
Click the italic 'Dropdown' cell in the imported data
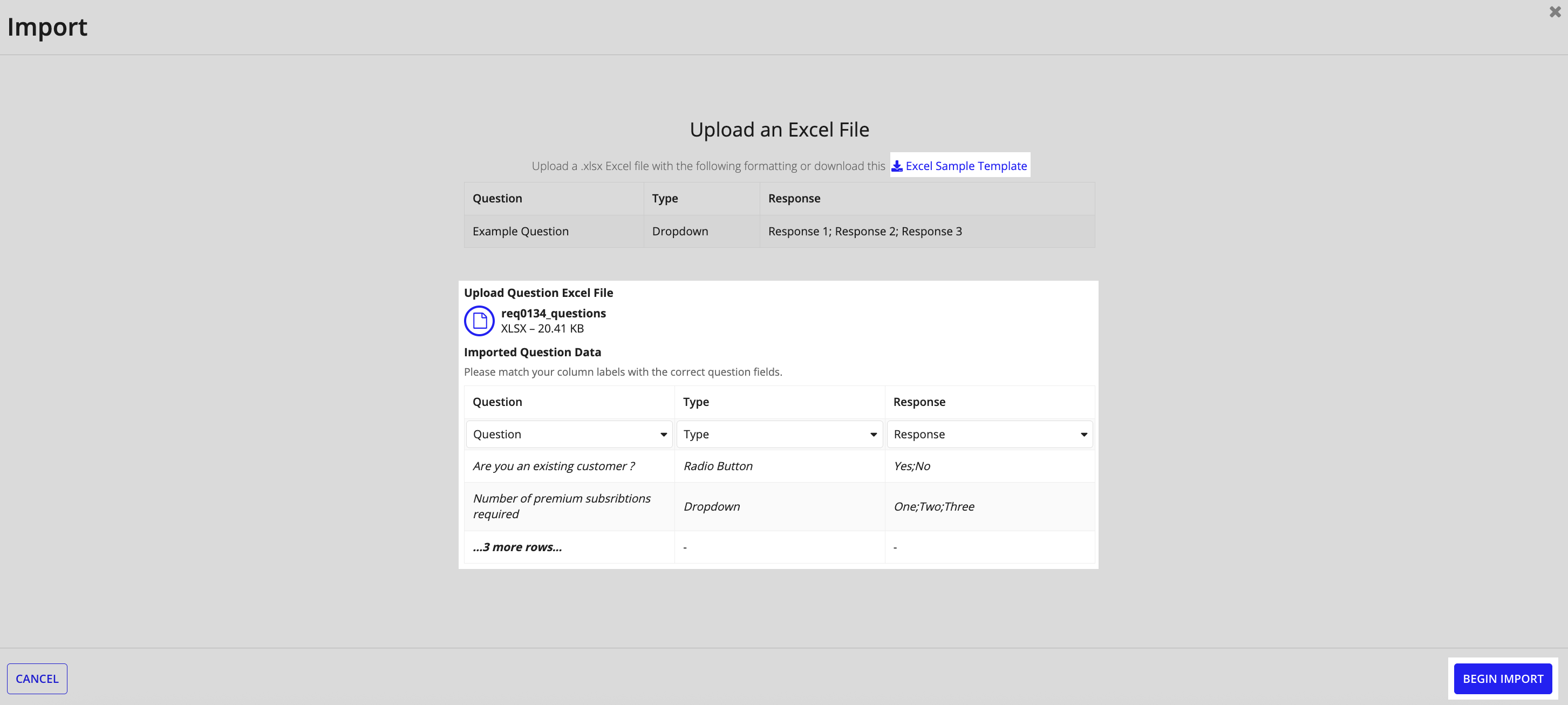(779, 506)
